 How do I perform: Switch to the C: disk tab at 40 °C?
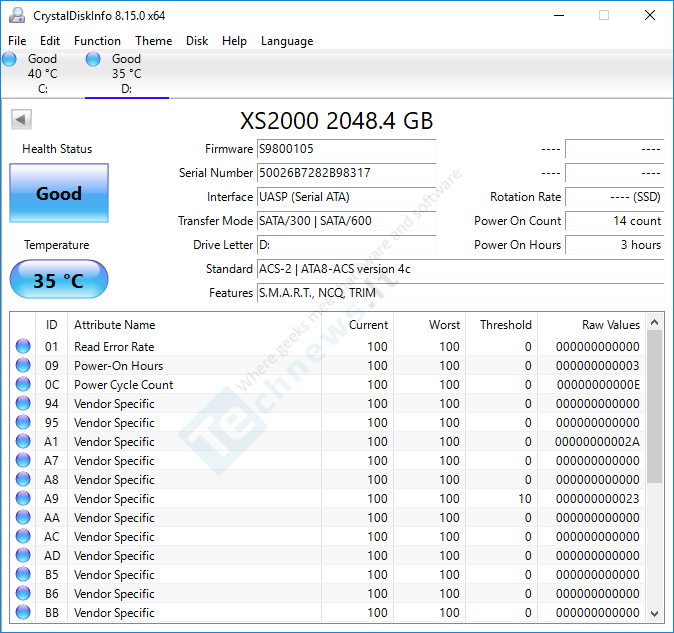coord(43,73)
